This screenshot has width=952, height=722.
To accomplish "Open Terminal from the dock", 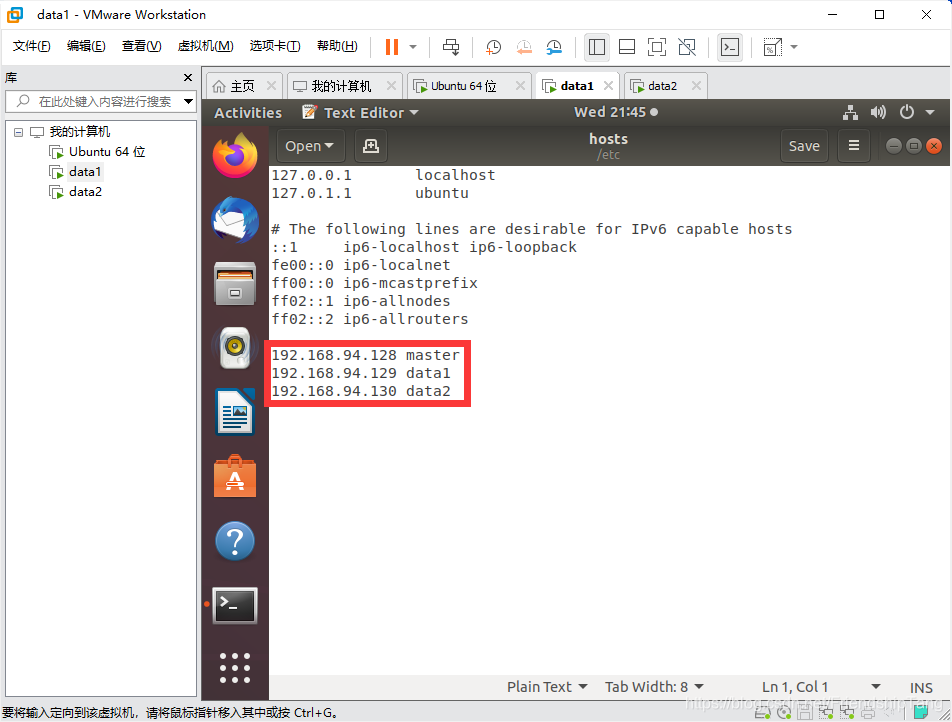I will (235, 605).
